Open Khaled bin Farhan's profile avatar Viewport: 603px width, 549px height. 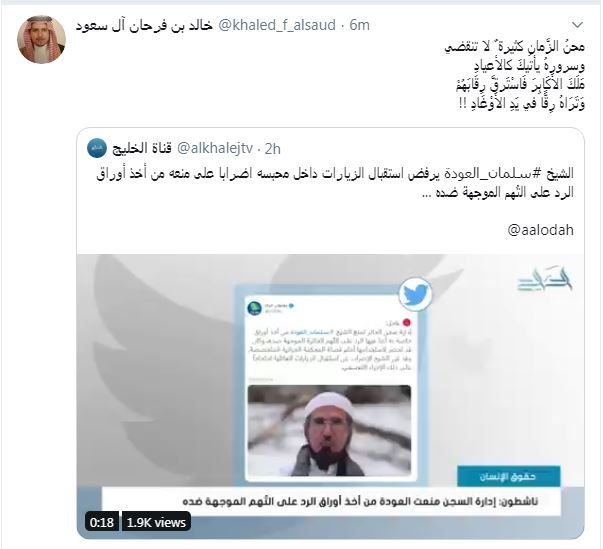tap(42, 39)
